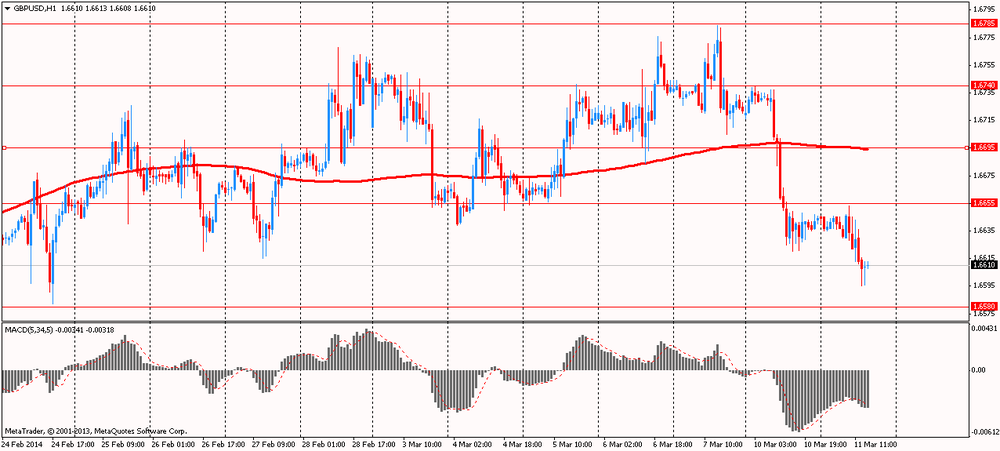This screenshot has height=451, width=1000.
Task: Click the MetaTrader MetaQuotes copyright text
Action: coord(96,431)
